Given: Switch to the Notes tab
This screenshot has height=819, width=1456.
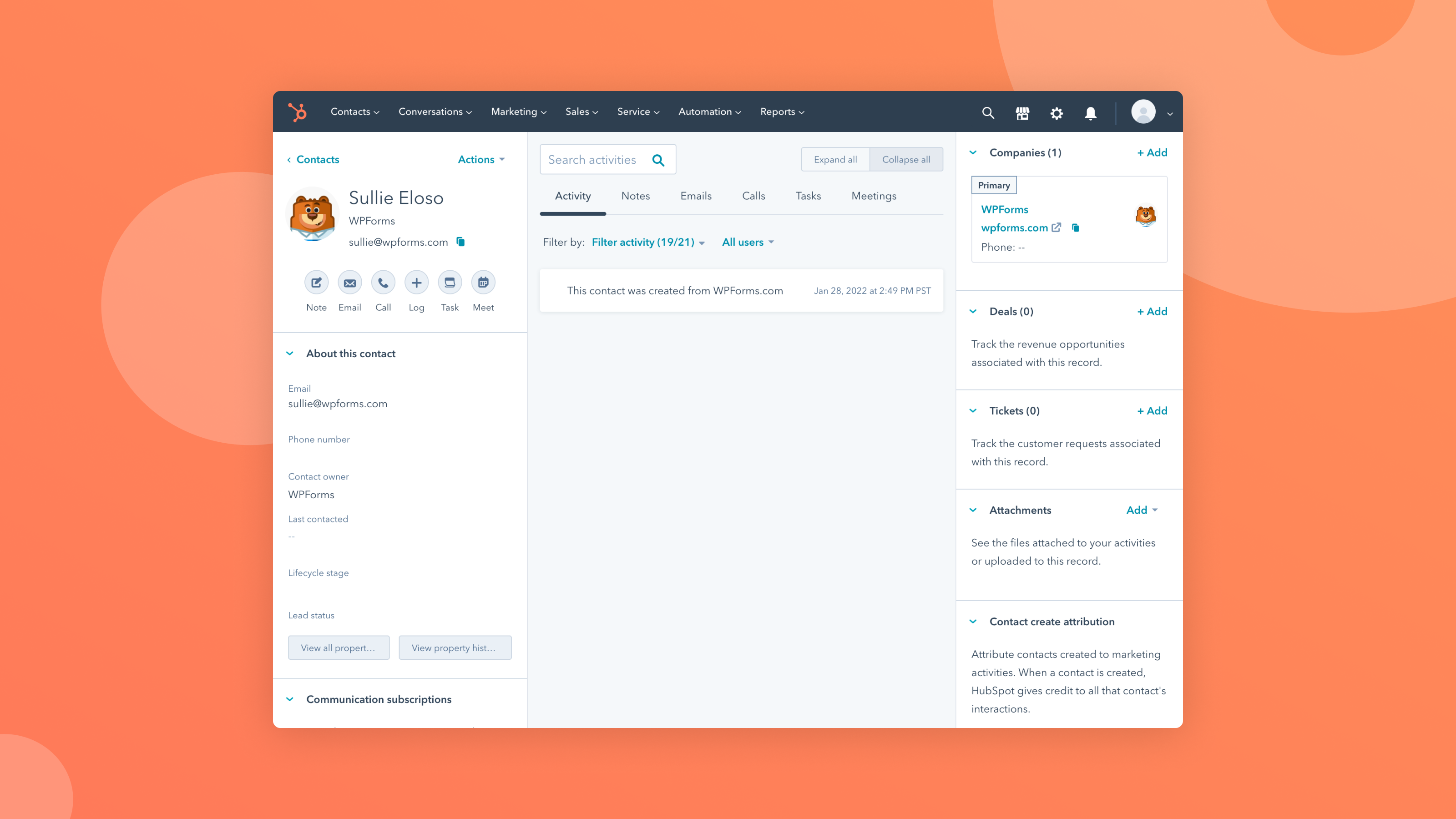Looking at the screenshot, I should pyautogui.click(x=635, y=196).
